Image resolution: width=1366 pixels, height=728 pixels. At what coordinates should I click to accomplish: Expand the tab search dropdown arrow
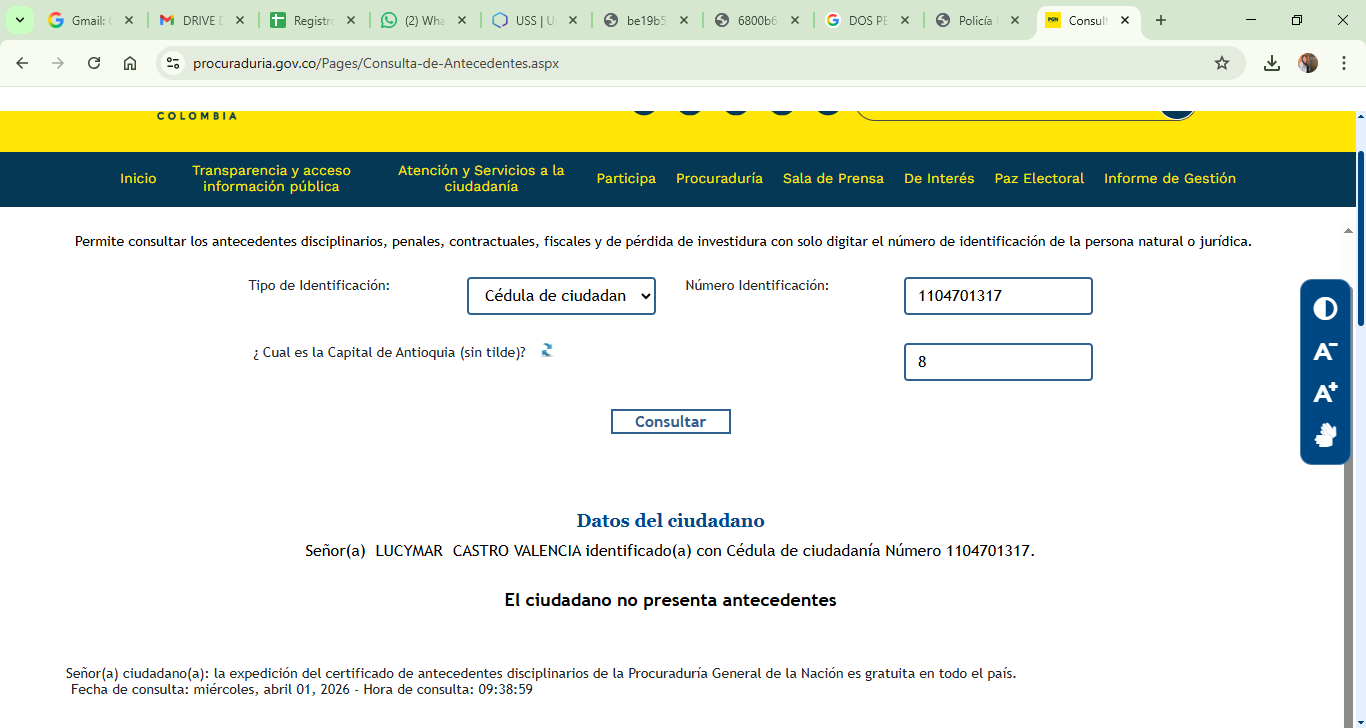(x=19, y=20)
